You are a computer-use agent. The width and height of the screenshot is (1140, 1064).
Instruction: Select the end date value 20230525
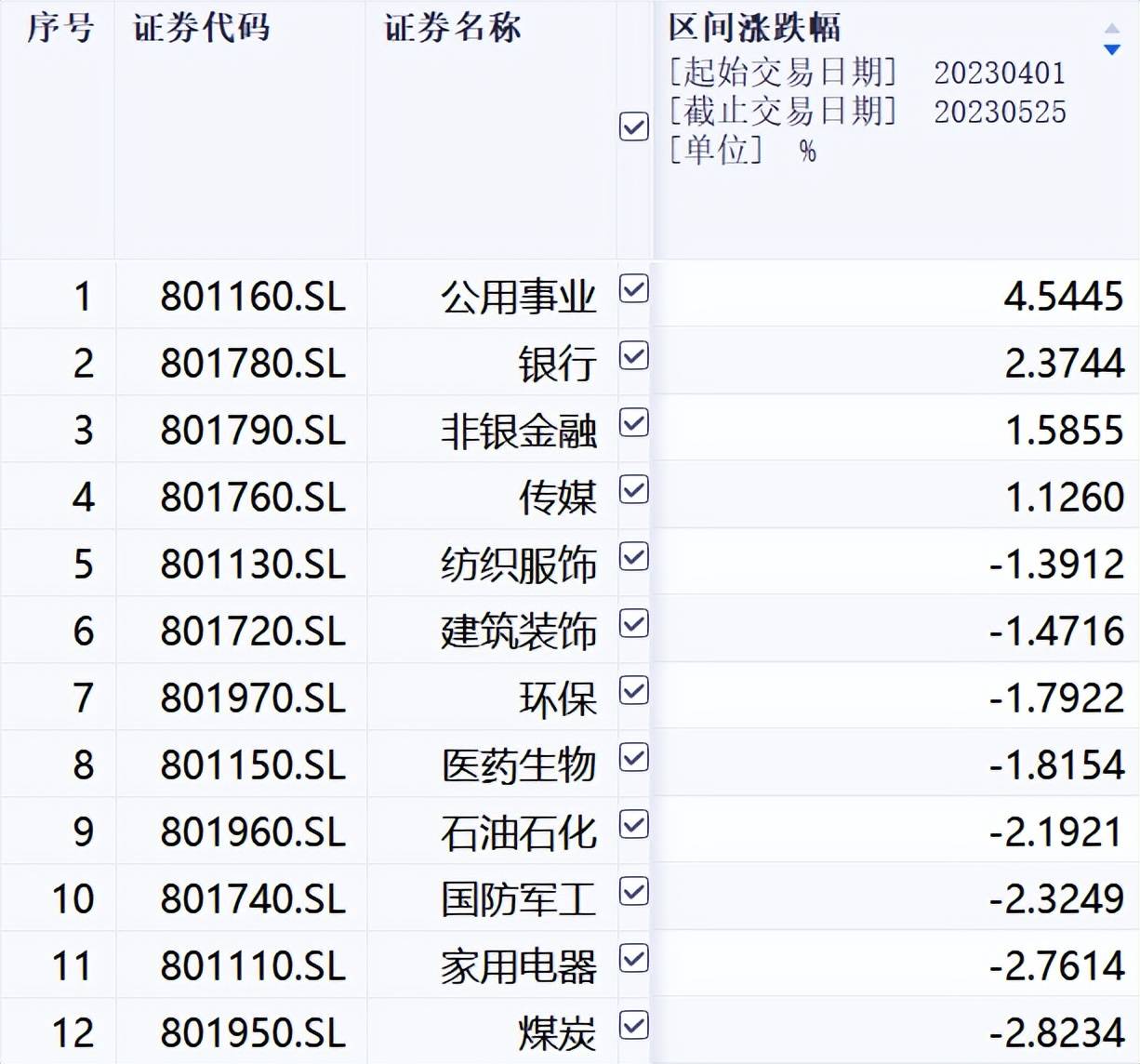tap(1000, 112)
